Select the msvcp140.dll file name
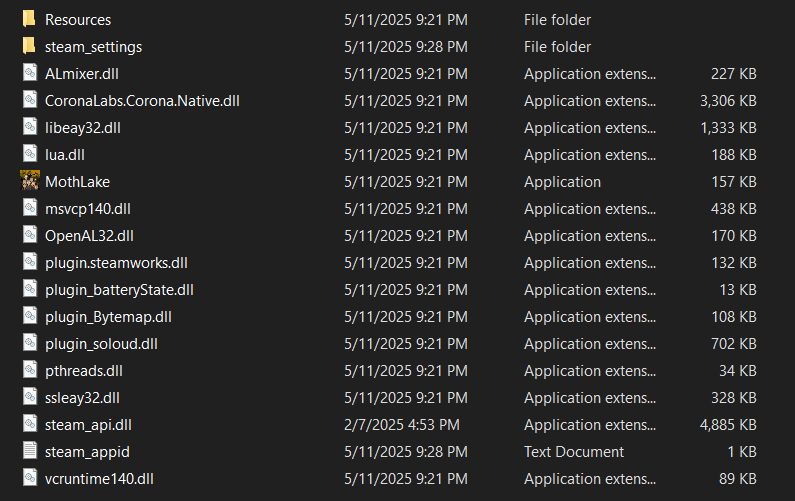This screenshot has height=501, width=795. pyautogui.click(x=88, y=209)
